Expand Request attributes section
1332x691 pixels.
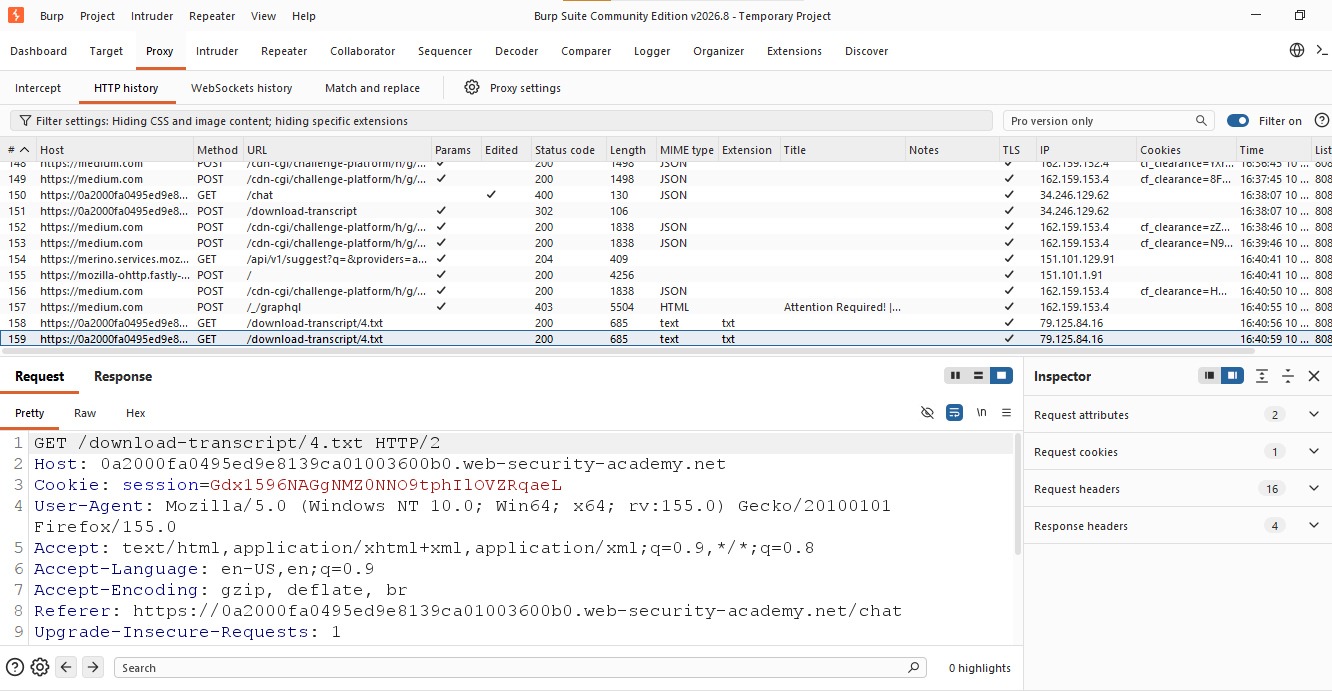1314,415
